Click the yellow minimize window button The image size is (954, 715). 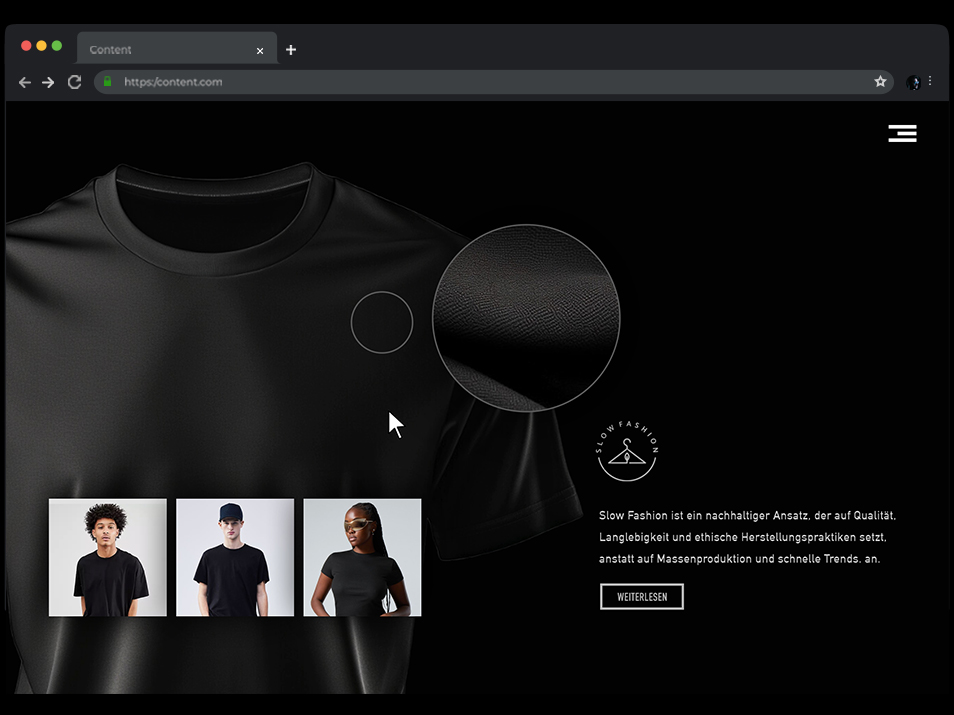pos(41,46)
